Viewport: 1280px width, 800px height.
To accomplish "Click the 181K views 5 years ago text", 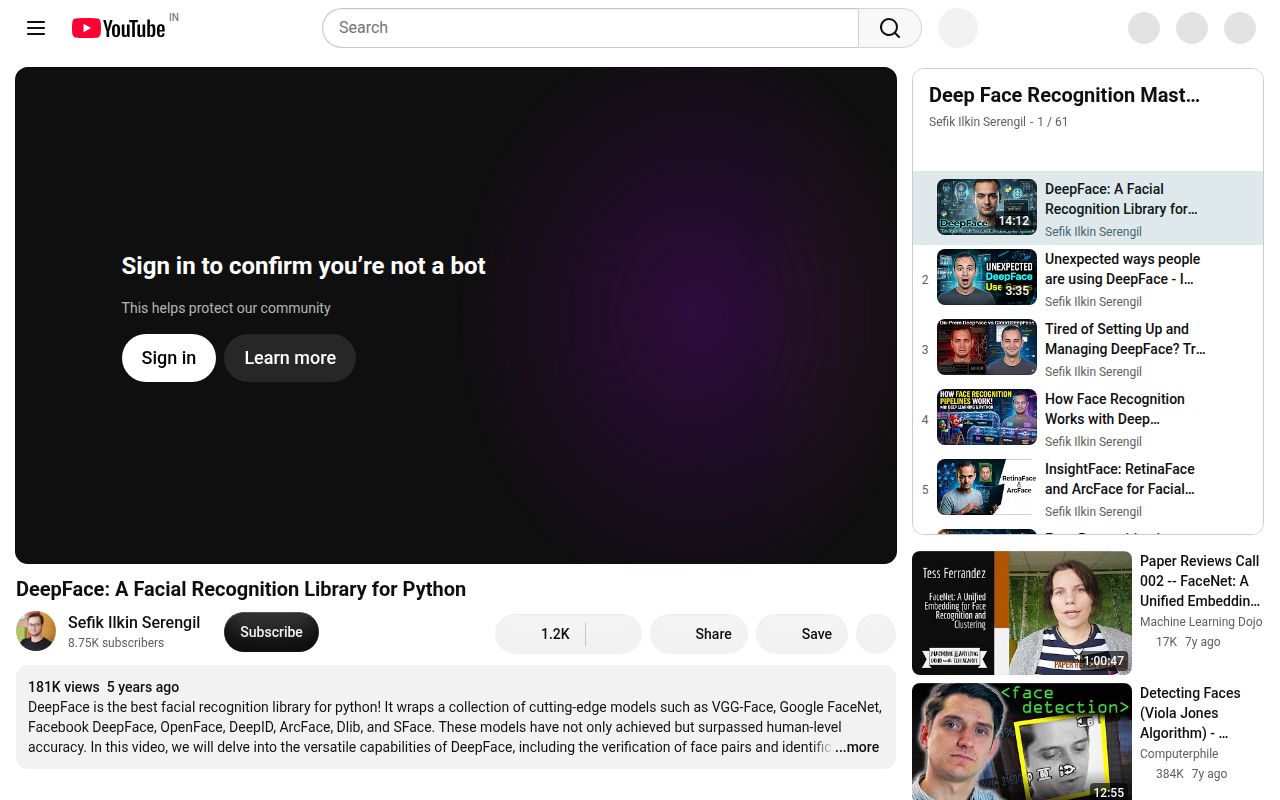I will [x=104, y=687].
